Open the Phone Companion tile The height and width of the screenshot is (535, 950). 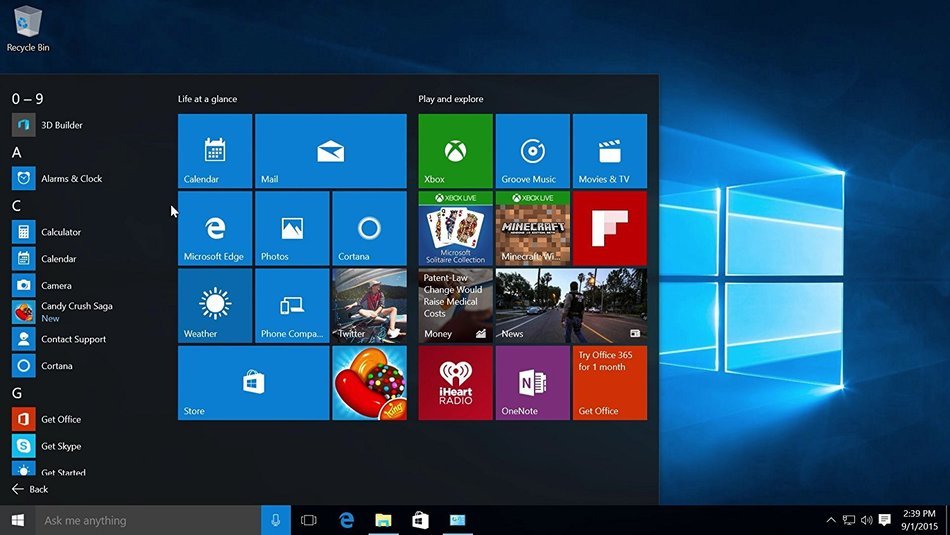292,305
